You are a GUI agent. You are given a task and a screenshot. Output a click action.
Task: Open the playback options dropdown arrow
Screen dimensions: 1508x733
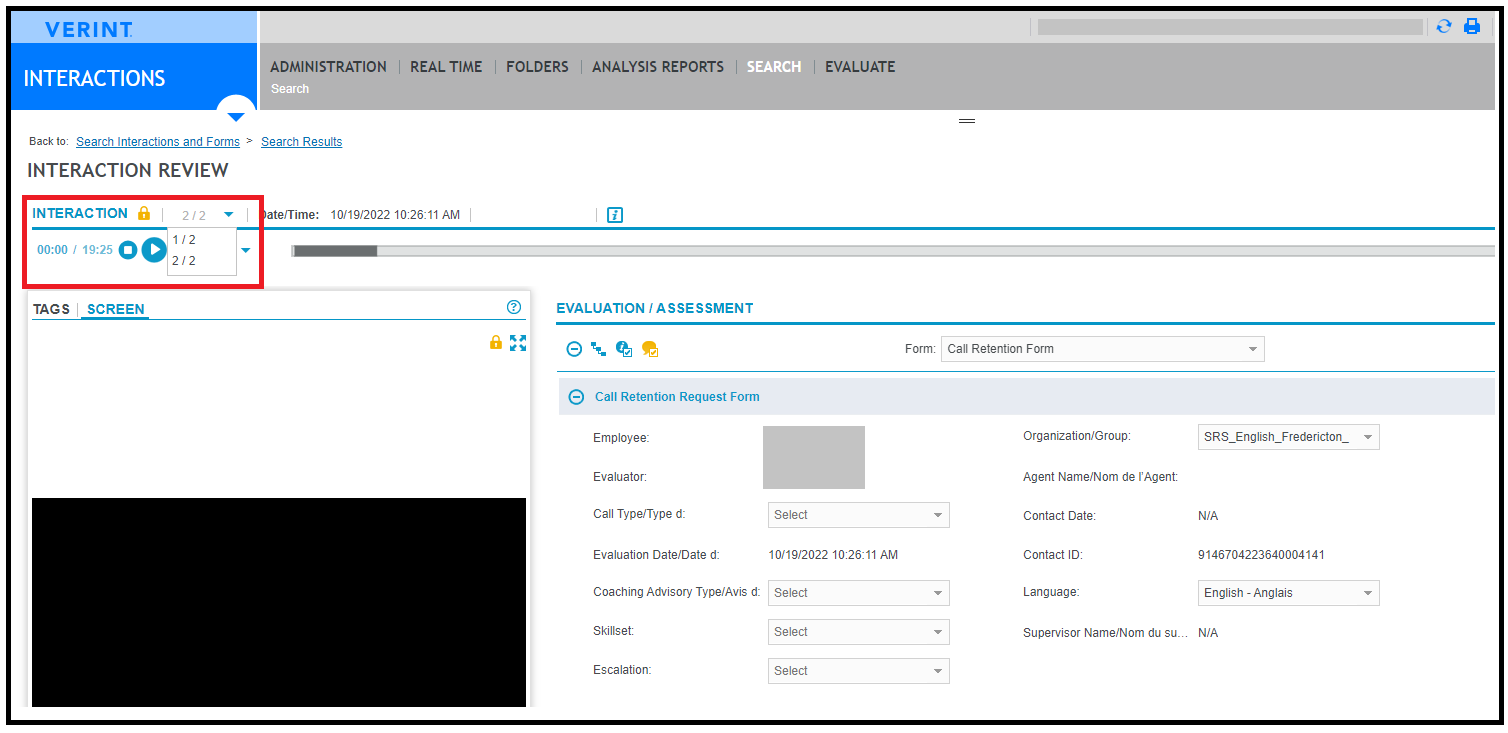246,250
